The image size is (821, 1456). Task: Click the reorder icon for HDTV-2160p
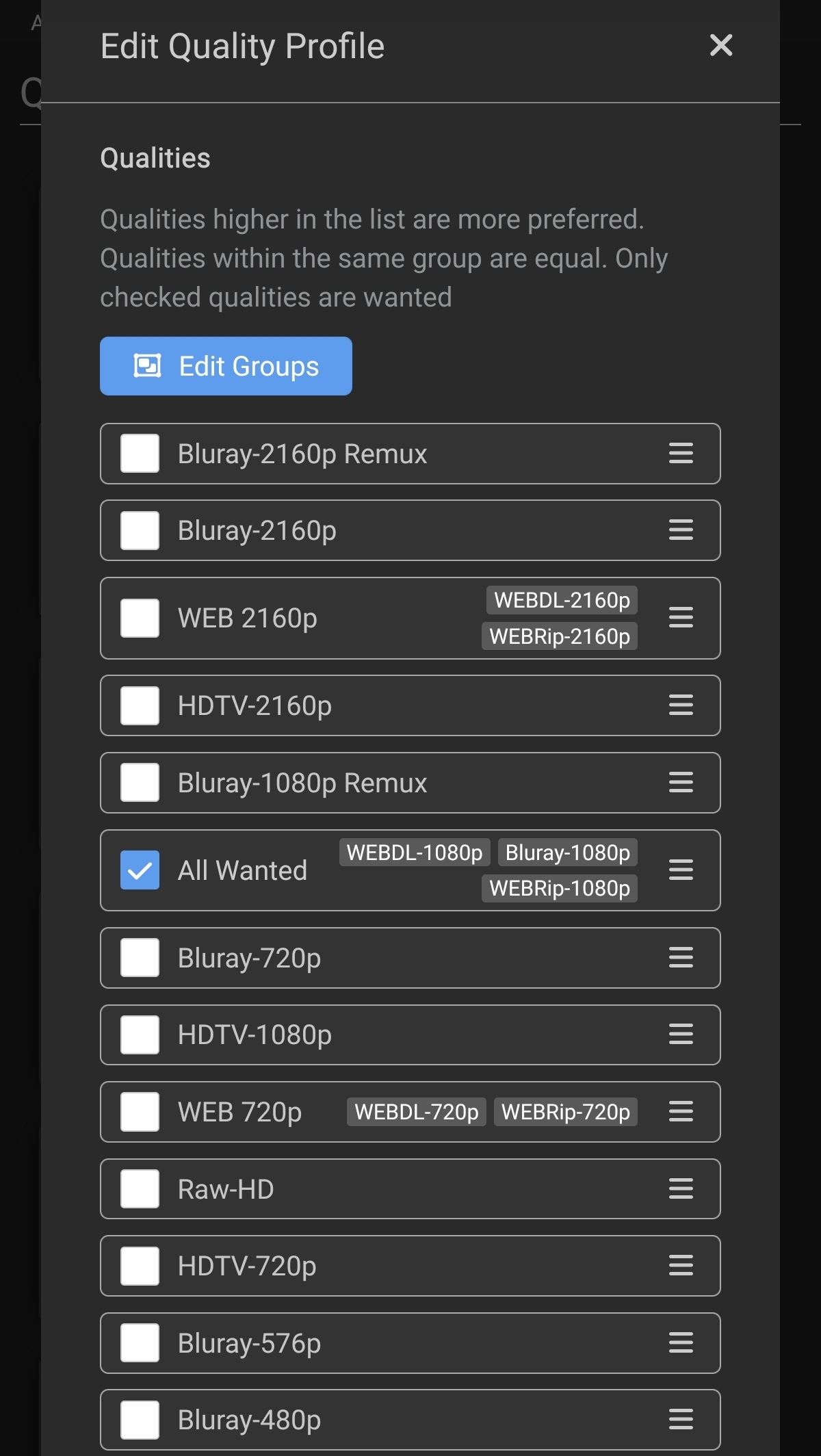coord(681,705)
